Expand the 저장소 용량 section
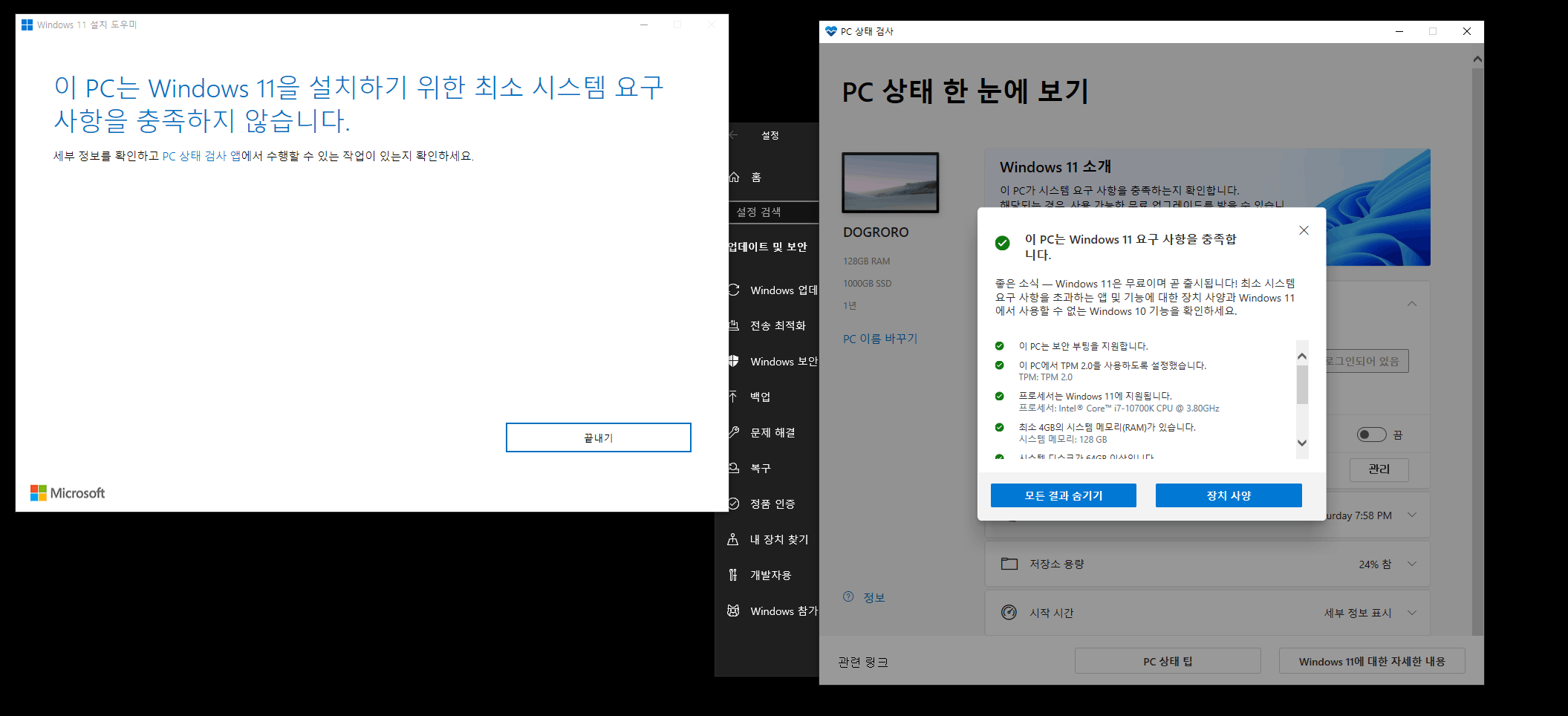Image resolution: width=1568 pixels, height=716 pixels. coord(1412,564)
